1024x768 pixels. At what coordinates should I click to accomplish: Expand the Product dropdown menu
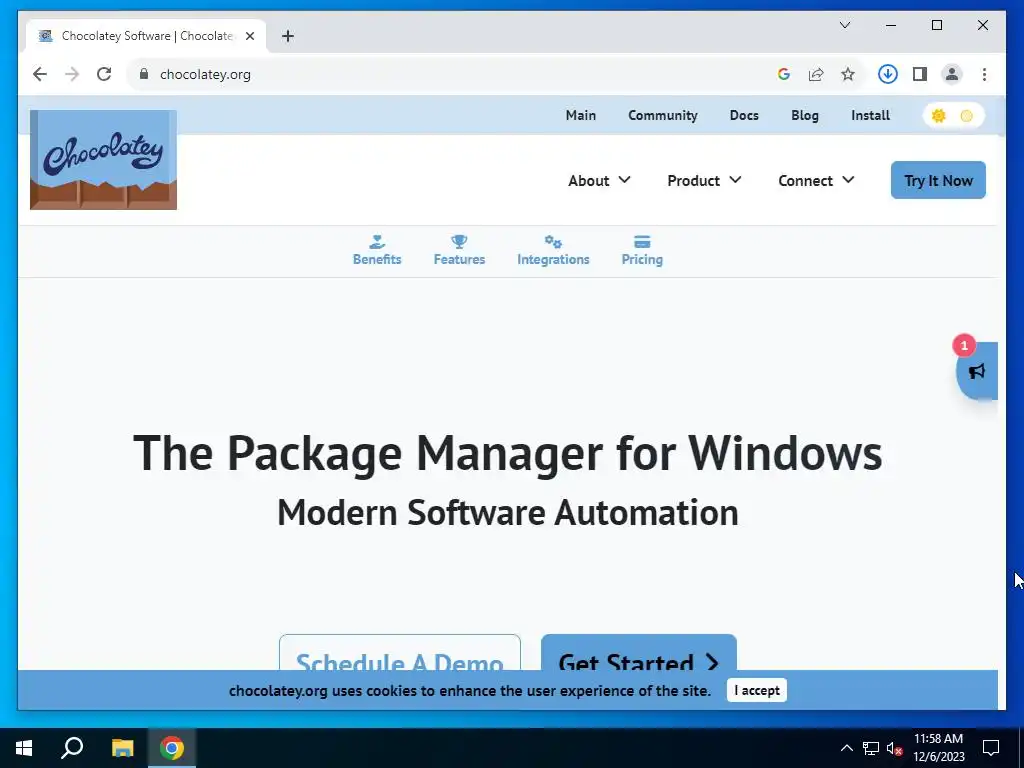(x=704, y=180)
